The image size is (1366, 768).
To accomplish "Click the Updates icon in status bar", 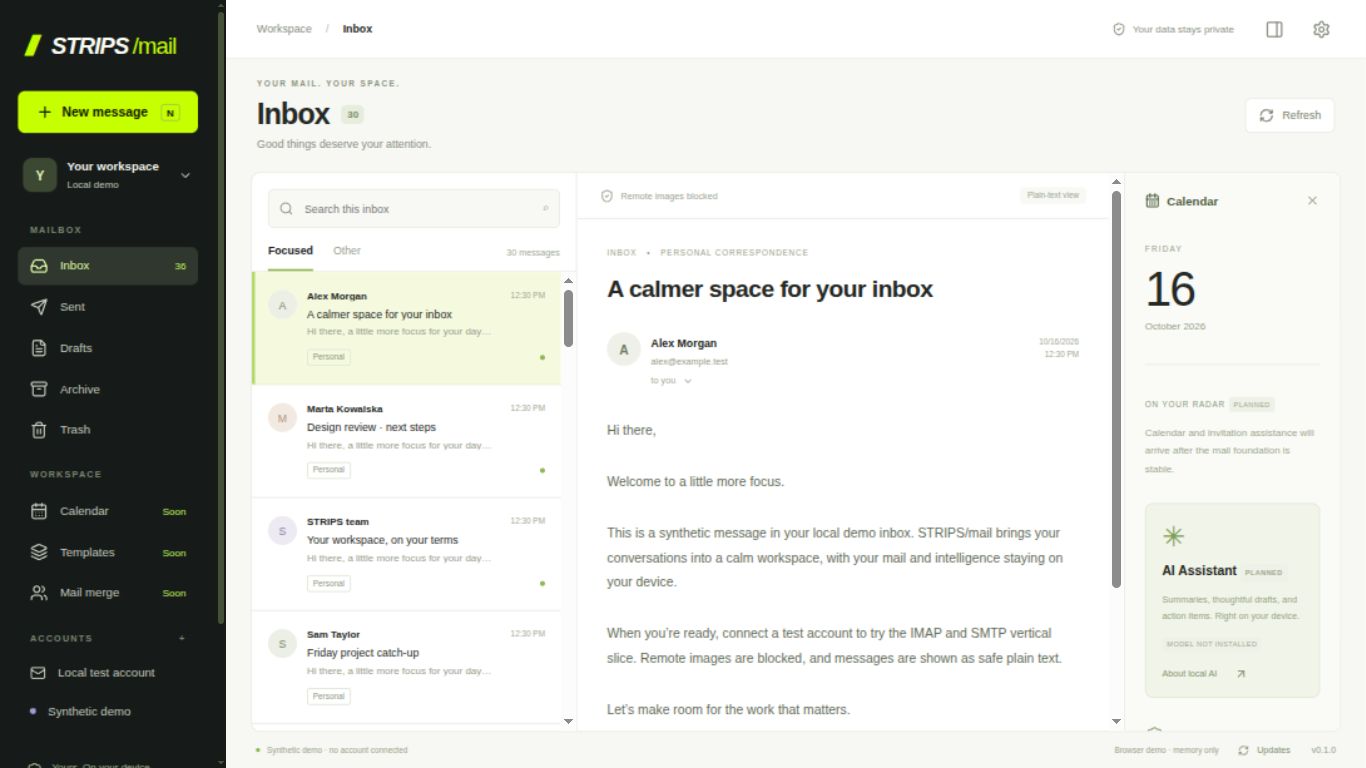I will [x=1243, y=750].
